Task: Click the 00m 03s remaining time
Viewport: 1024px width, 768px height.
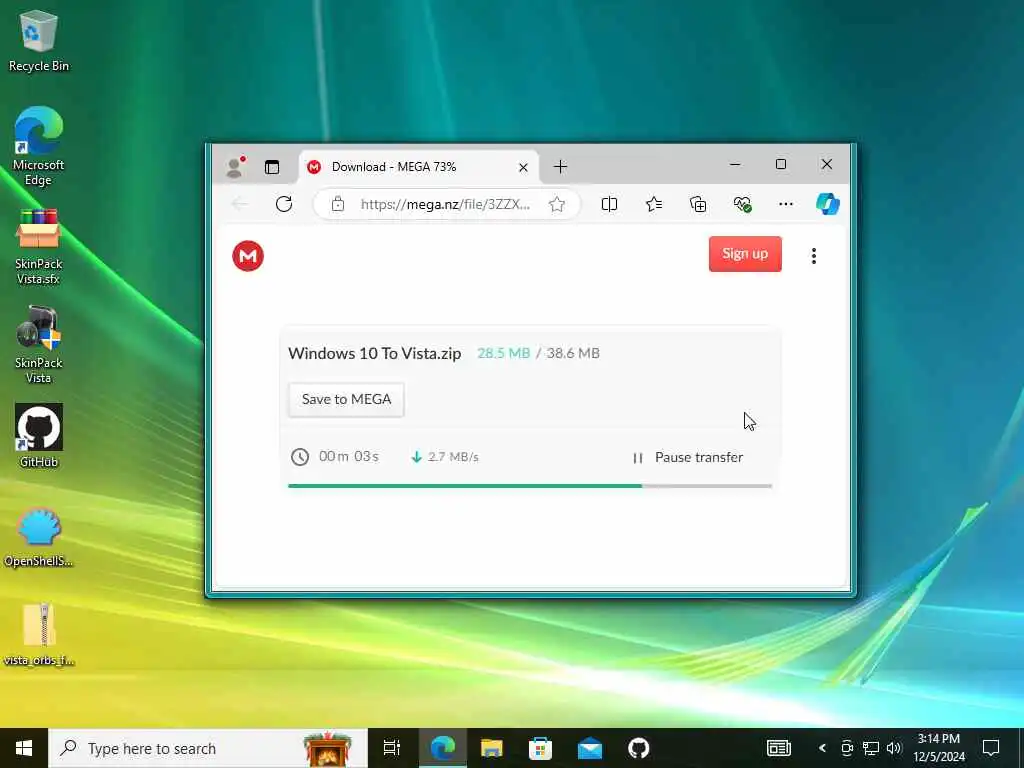Action: click(x=349, y=456)
